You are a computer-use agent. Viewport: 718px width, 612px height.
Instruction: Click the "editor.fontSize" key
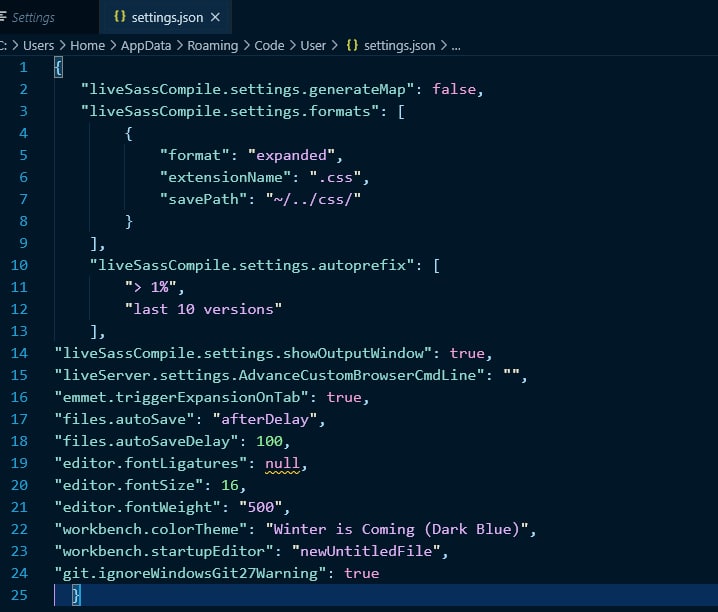(x=129, y=485)
